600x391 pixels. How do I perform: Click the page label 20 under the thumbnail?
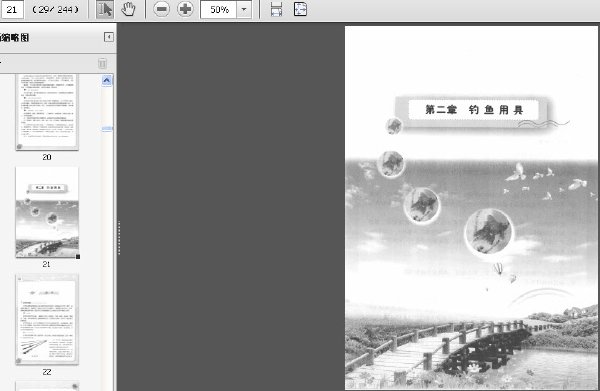click(x=47, y=157)
